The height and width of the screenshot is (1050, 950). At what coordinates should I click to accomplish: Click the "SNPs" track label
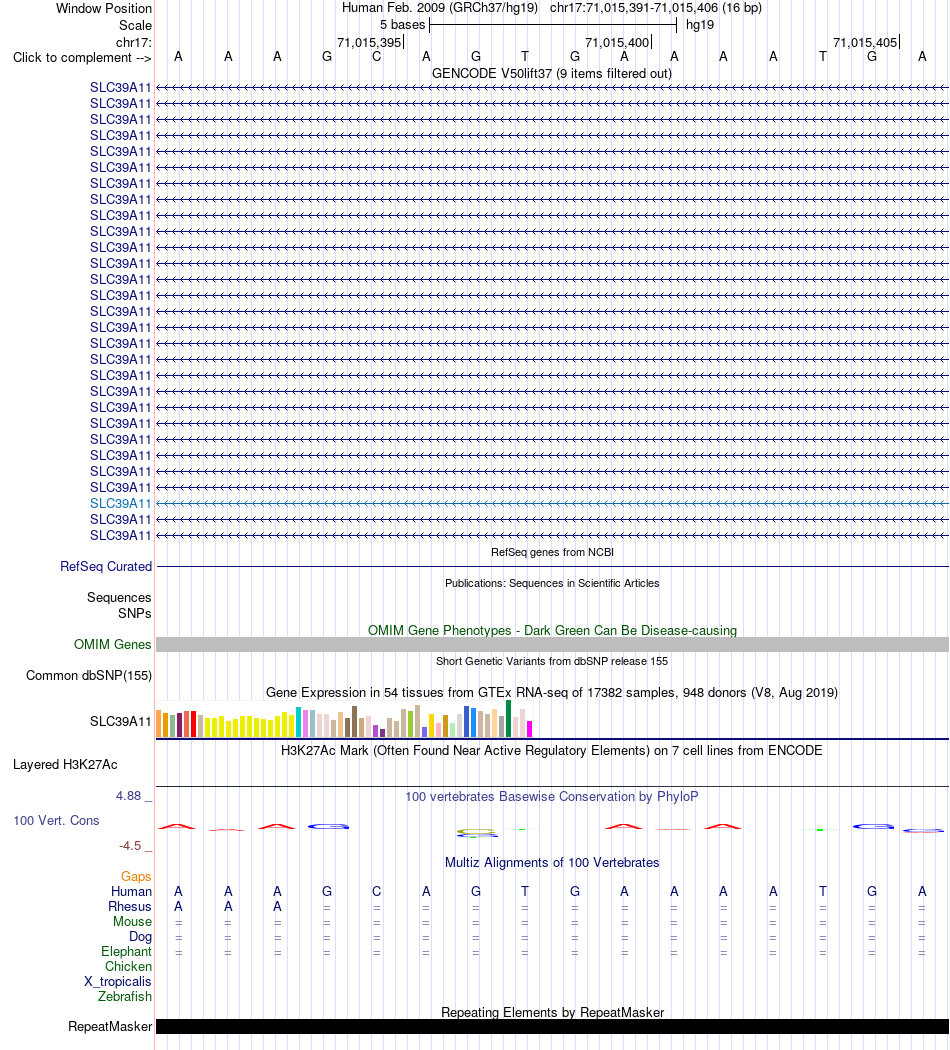tap(135, 613)
